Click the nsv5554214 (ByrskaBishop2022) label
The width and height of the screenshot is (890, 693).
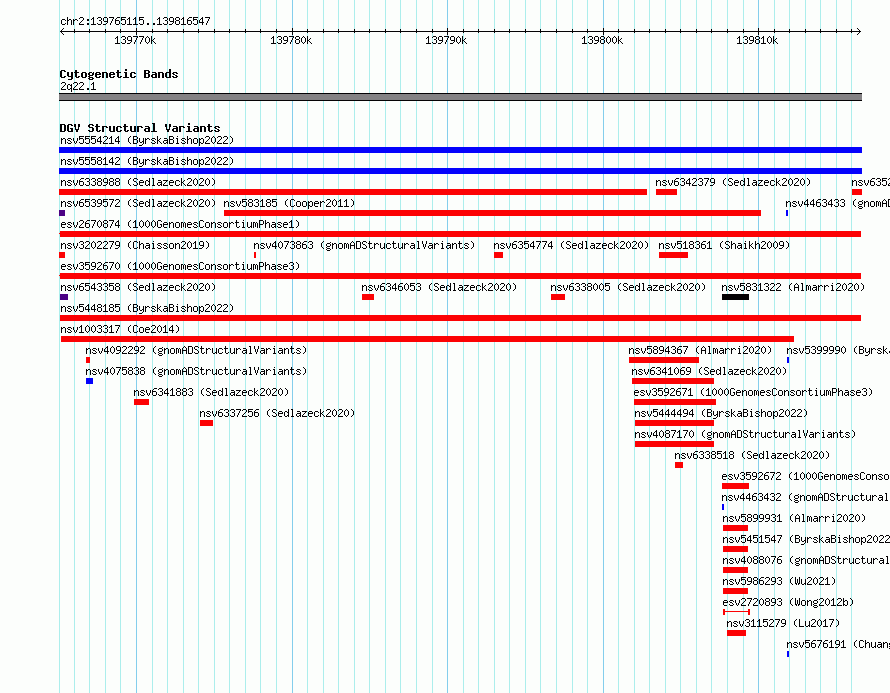(x=147, y=140)
